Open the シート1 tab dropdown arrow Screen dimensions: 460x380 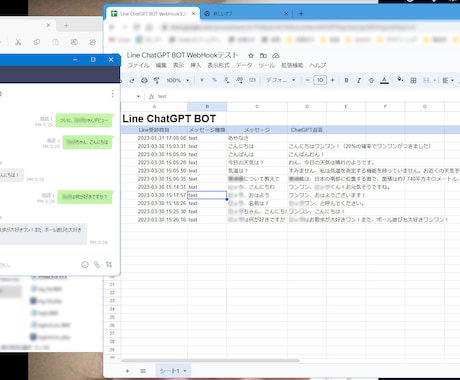click(x=185, y=371)
